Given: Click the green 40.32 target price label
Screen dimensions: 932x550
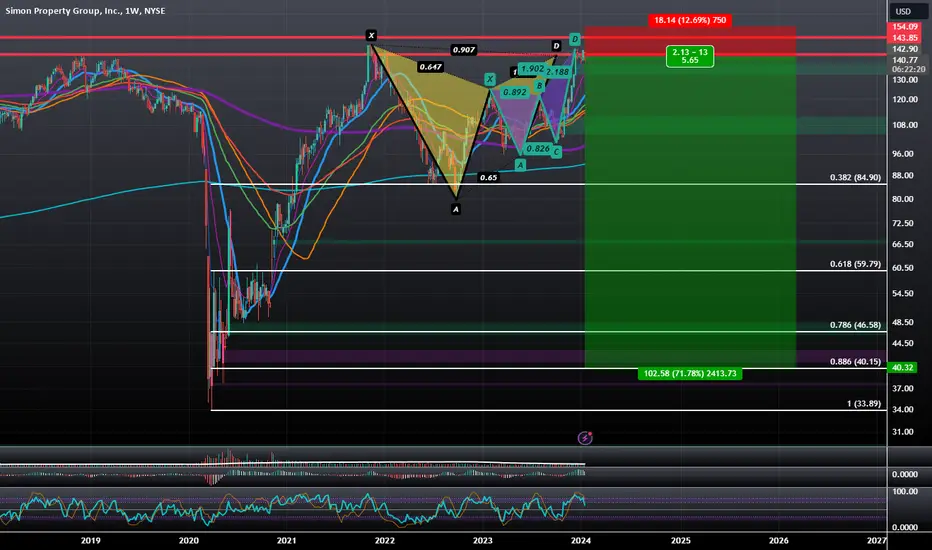Looking at the screenshot, I should click(x=902, y=367).
